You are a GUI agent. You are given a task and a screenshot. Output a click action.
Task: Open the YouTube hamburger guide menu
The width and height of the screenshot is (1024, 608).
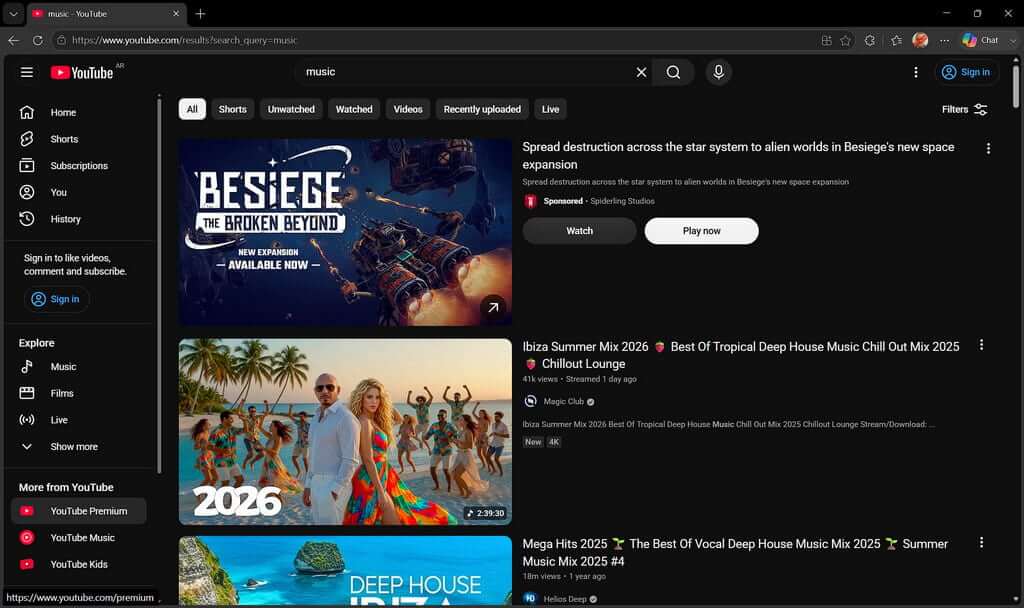[27, 72]
